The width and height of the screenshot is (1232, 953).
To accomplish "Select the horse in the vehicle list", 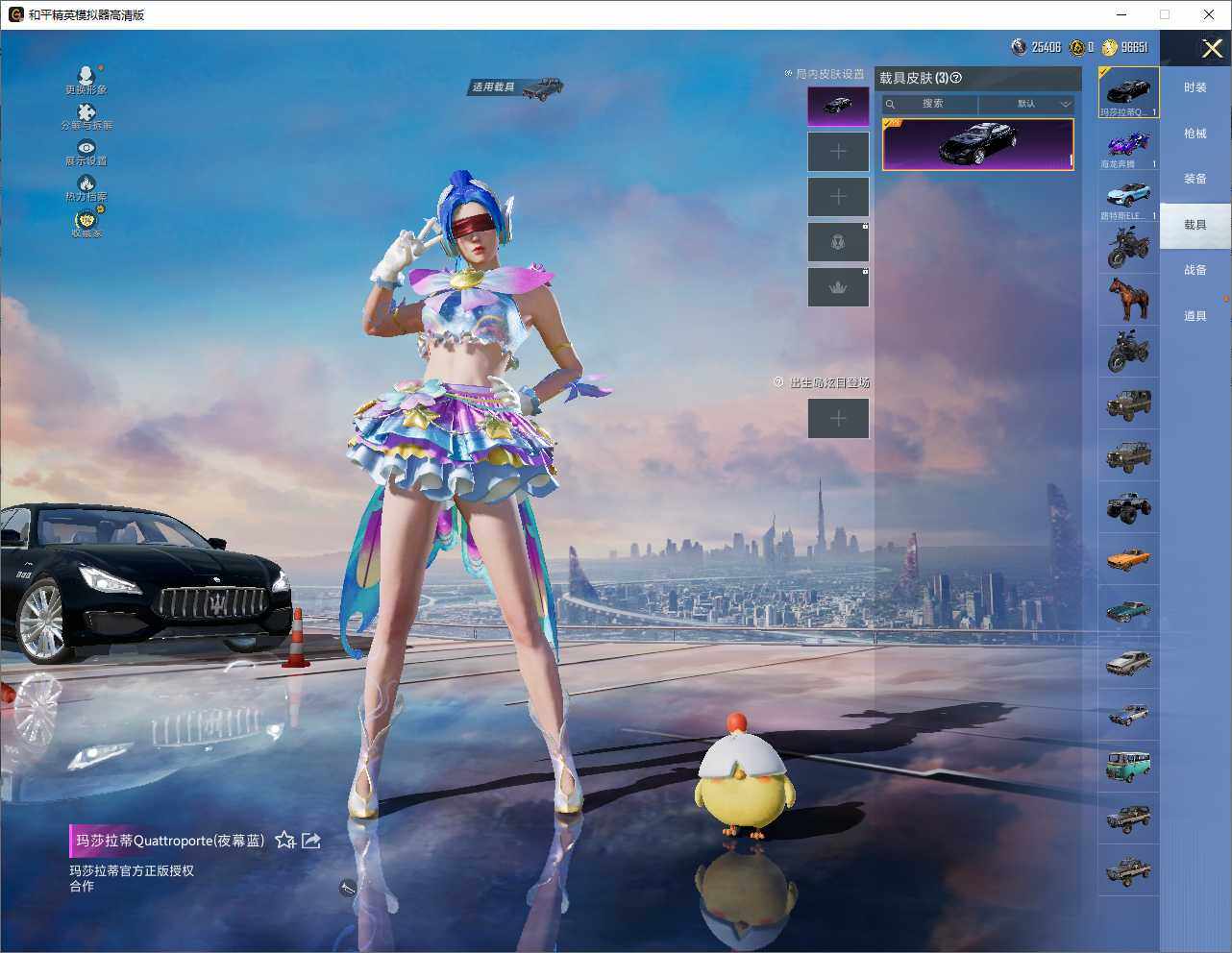I will [1128, 300].
